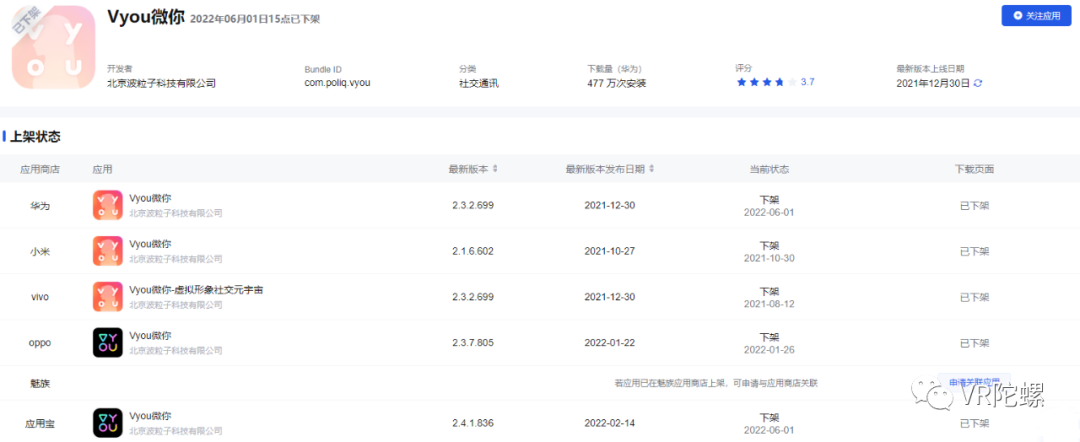Click 已下架 download status in 应用宝 row
Image resolution: width=1080 pixels, height=442 pixels.
coord(975,423)
